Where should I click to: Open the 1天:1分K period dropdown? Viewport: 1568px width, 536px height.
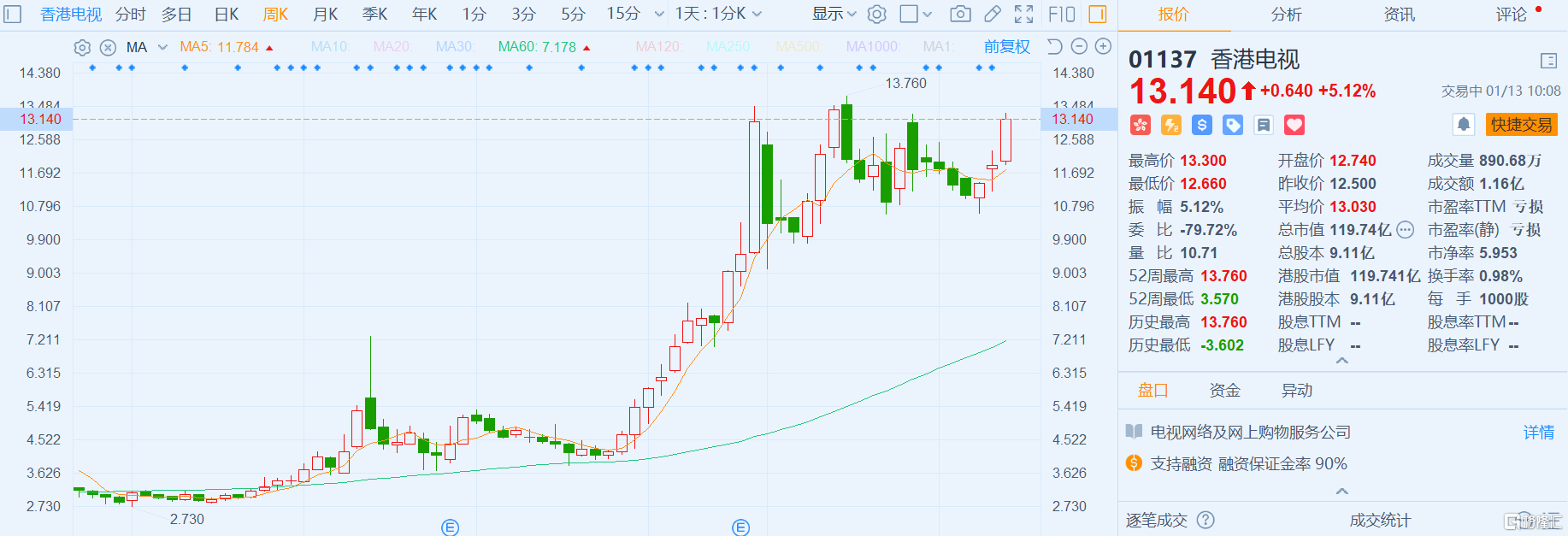717,15
